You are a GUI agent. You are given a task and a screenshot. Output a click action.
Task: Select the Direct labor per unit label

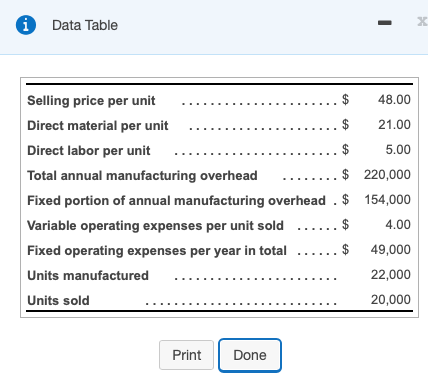point(89,150)
